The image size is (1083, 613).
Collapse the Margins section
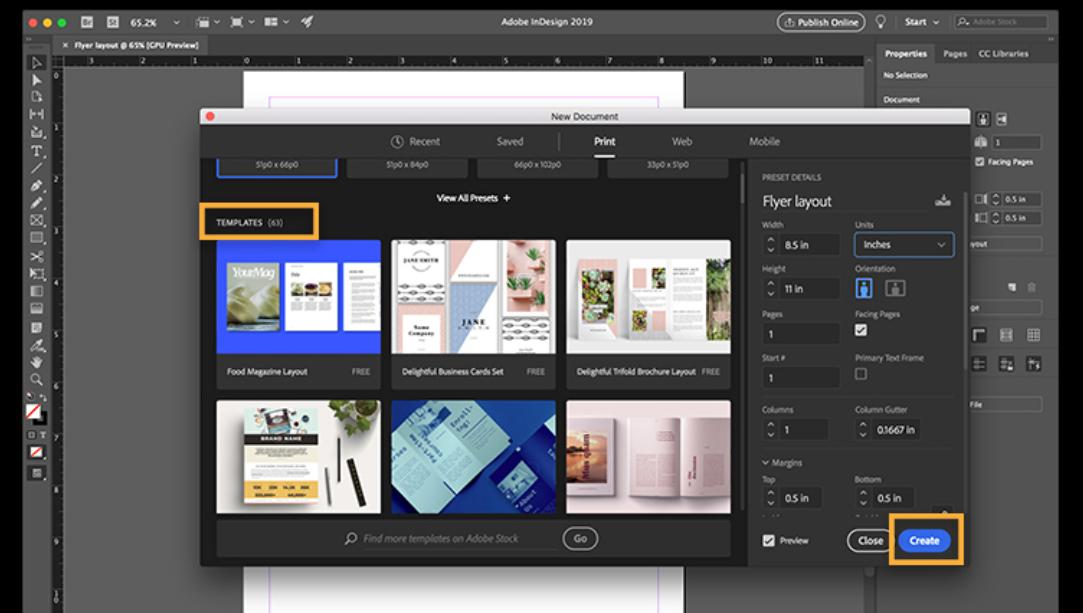pos(783,463)
